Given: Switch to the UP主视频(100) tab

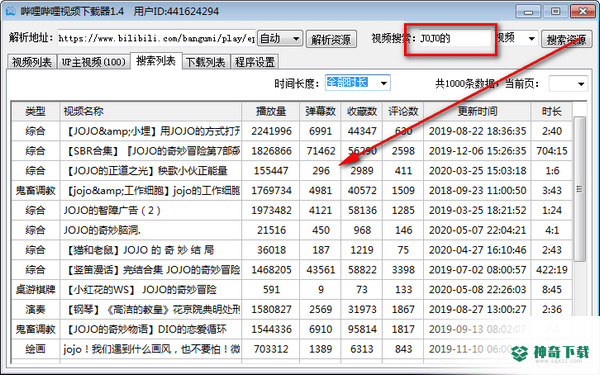Looking at the screenshot, I should [x=93, y=62].
